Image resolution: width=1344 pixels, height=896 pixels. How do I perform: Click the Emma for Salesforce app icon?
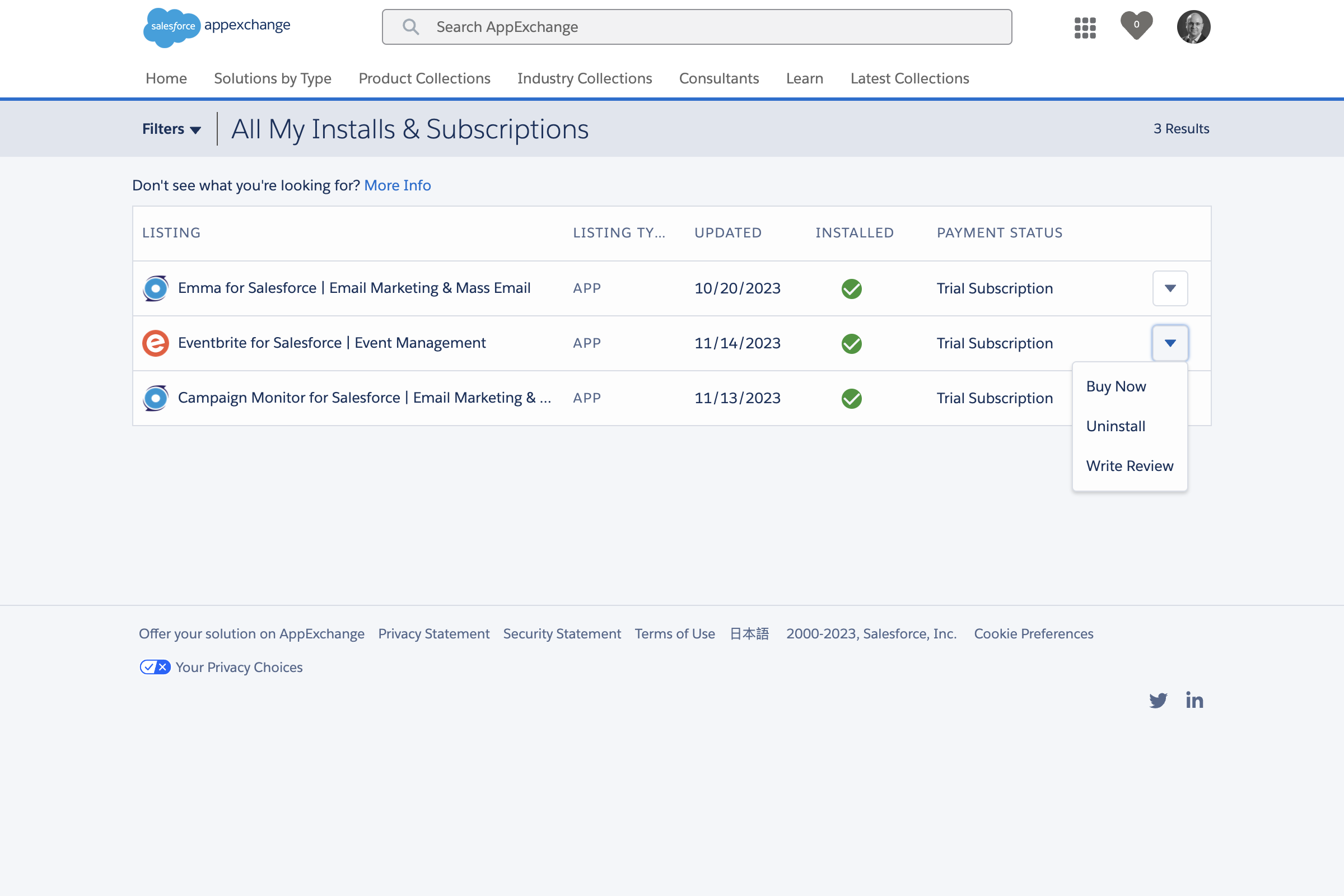pos(156,288)
